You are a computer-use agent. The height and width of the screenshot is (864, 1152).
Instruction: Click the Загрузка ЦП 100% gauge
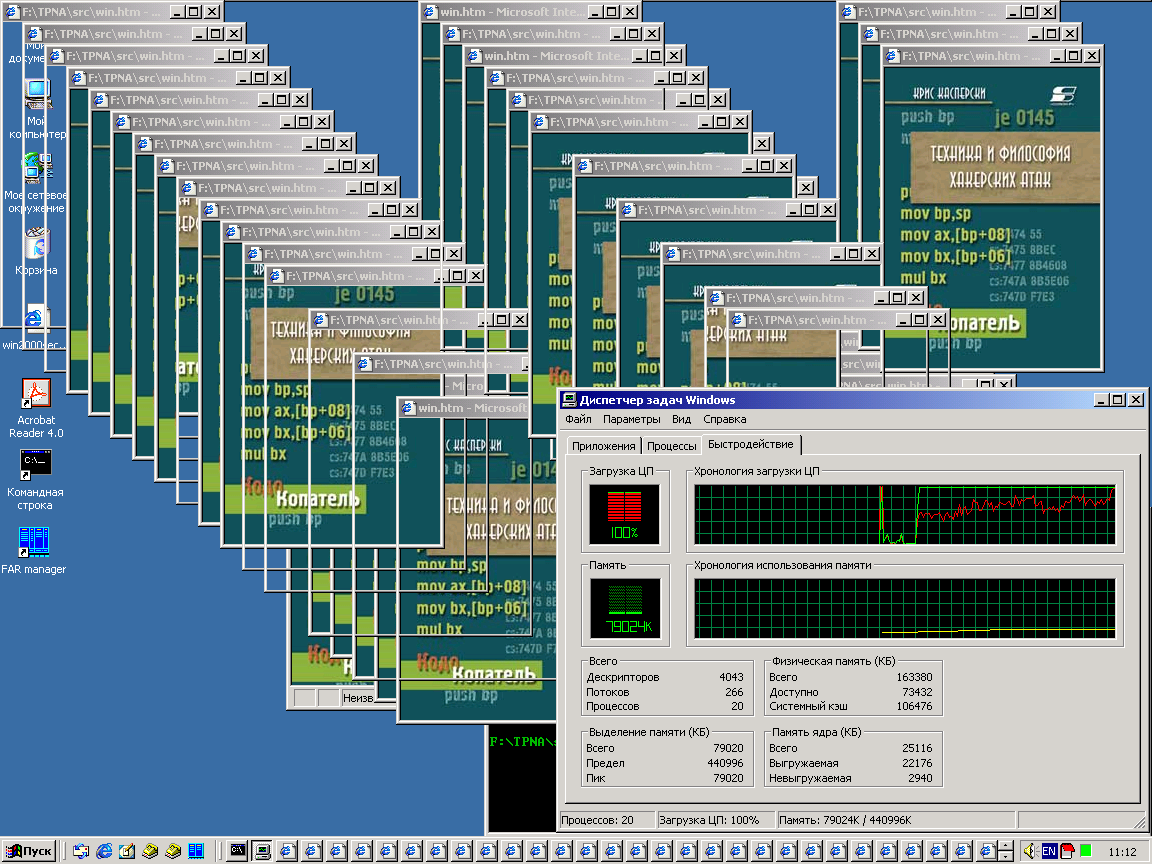(x=624, y=513)
